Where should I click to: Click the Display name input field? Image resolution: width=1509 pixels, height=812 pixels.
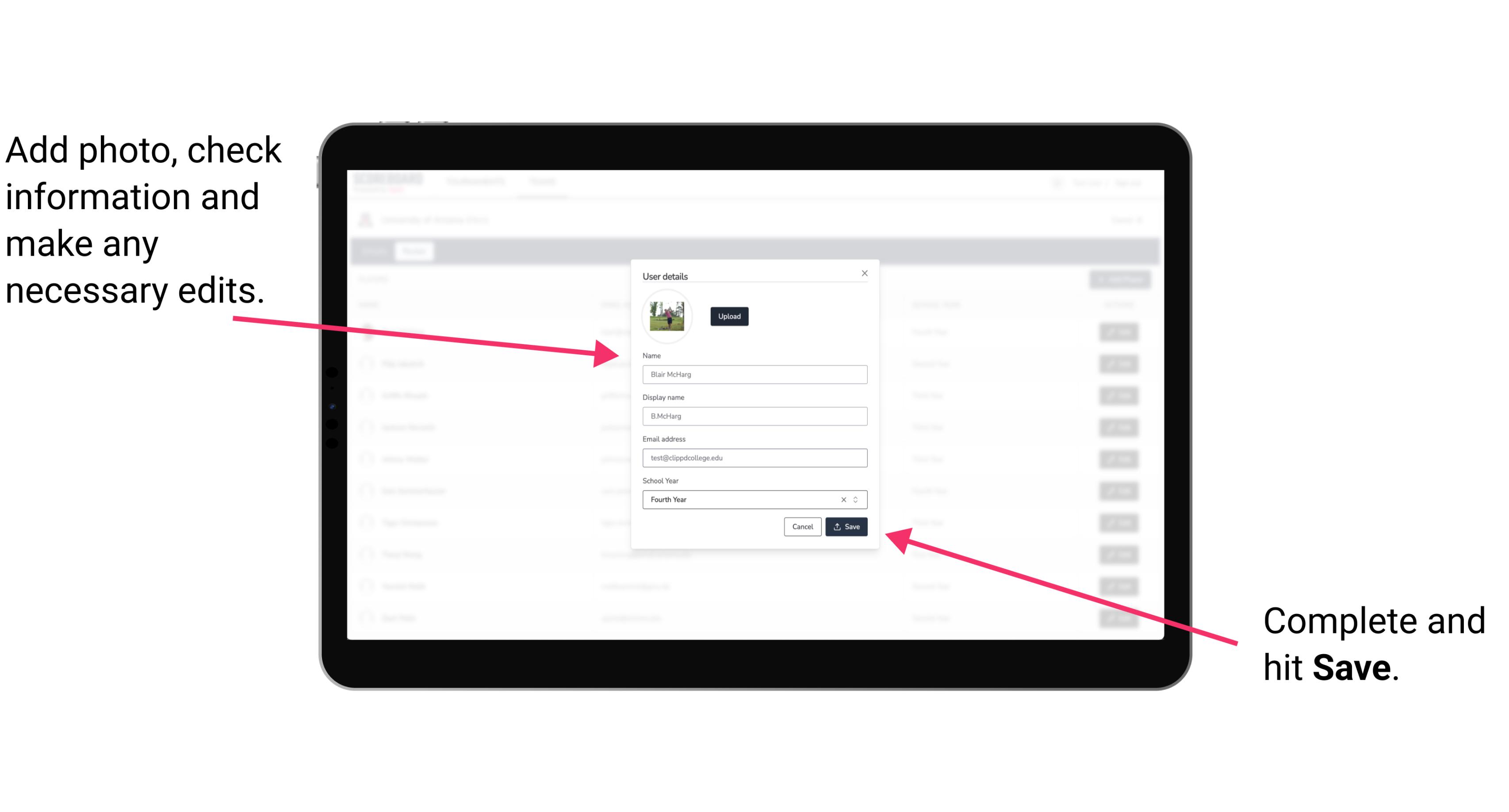(x=755, y=416)
